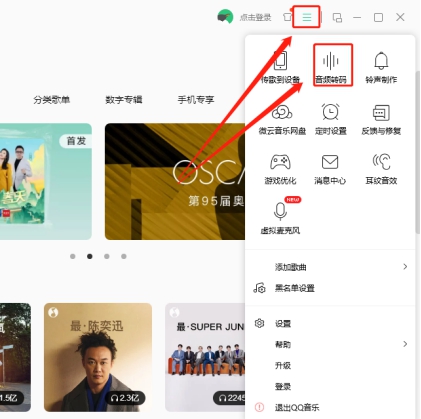Select the fourth carousel dot
The height and width of the screenshot is (419, 421).
124,256
